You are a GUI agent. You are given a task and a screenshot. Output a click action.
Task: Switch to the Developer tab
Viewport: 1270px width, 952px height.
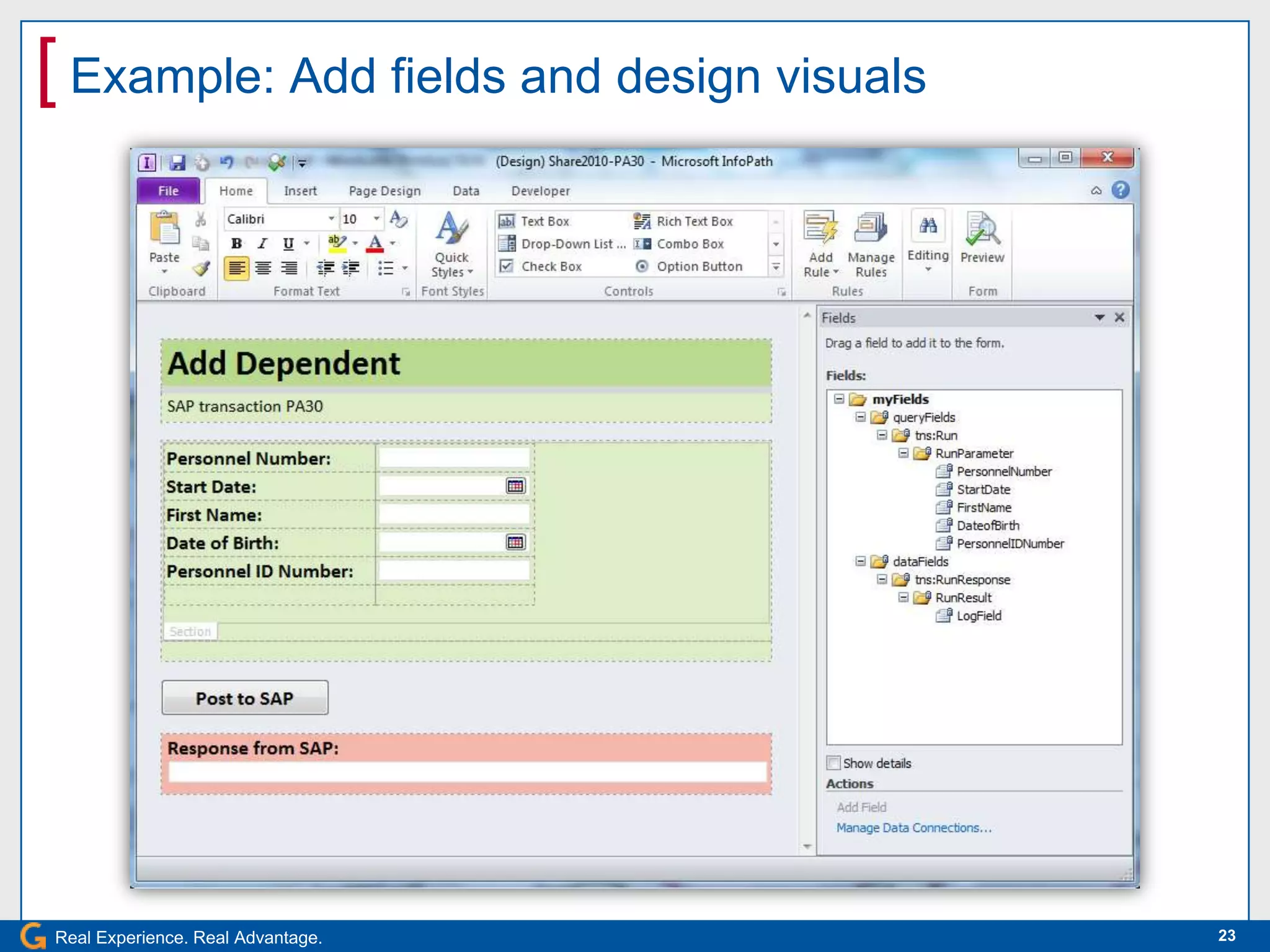point(540,191)
